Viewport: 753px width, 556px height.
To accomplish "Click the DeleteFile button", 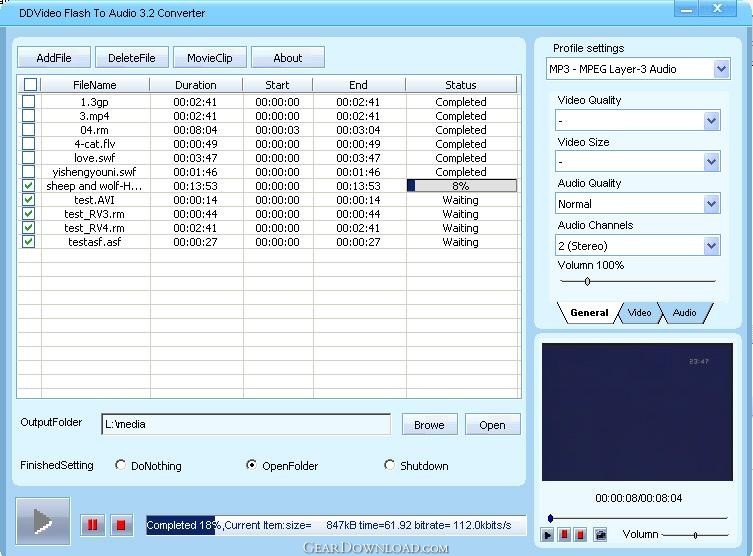I will coord(132,58).
